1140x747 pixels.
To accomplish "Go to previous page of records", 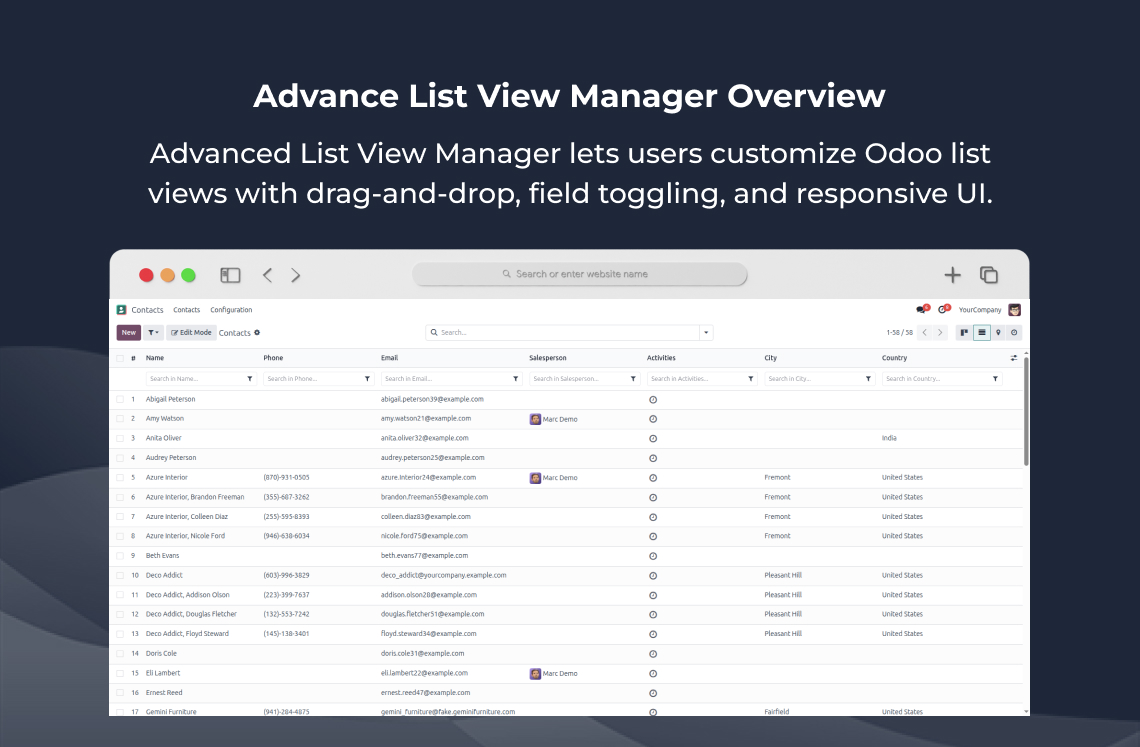I will tap(925, 332).
